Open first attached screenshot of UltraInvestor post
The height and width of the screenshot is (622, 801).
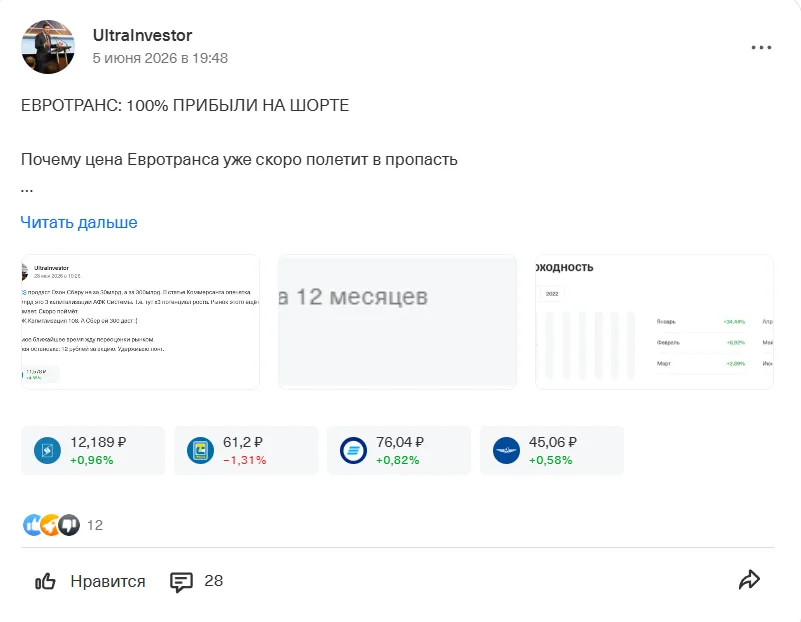(140, 322)
